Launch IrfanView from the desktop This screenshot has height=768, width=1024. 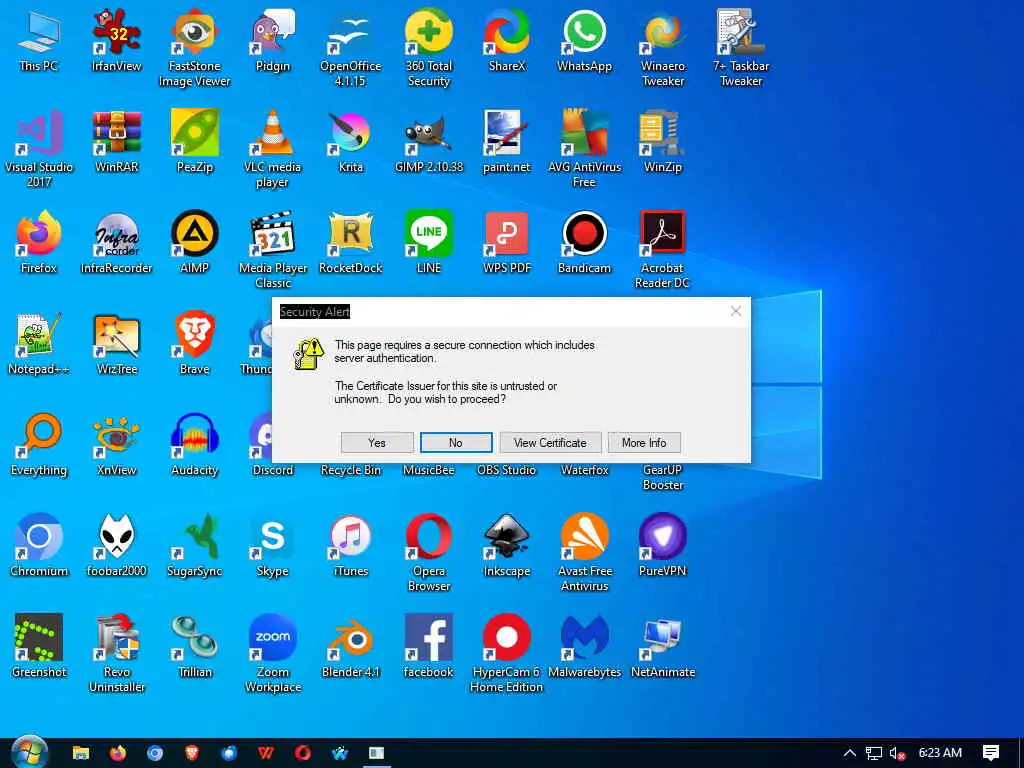pos(117,40)
